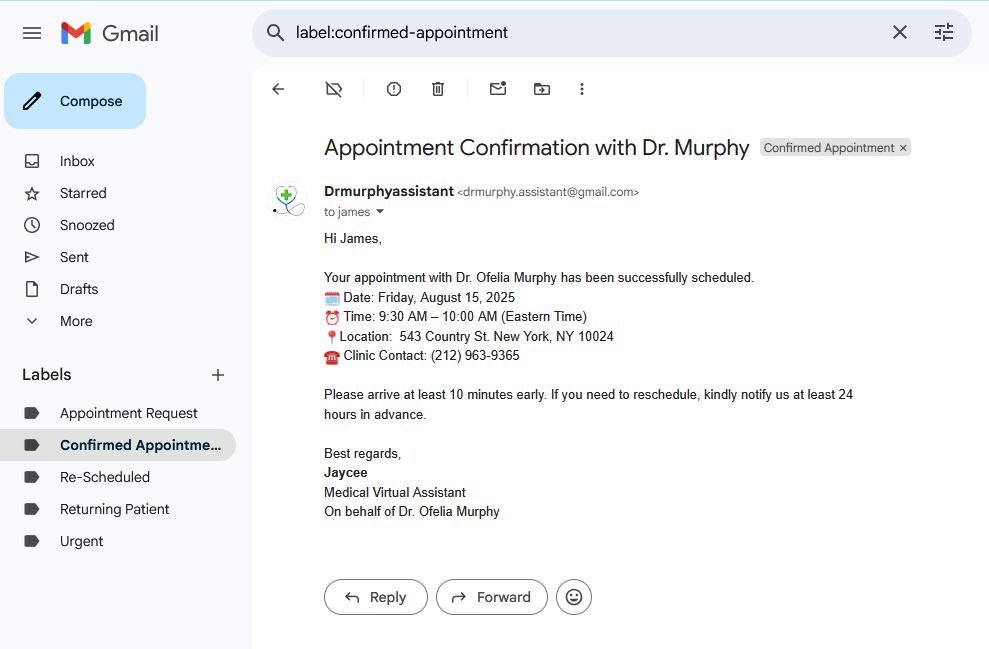Add an emoji reaction to the email

coord(574,597)
